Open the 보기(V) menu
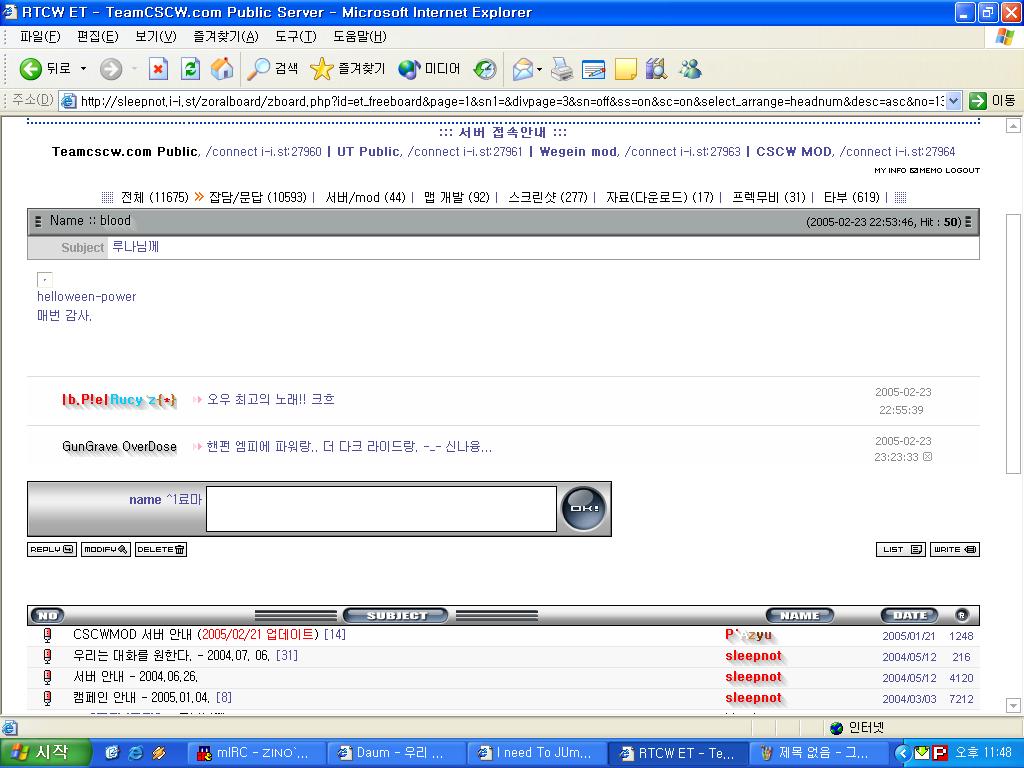Image resolution: width=1024 pixels, height=768 pixels. click(x=155, y=37)
